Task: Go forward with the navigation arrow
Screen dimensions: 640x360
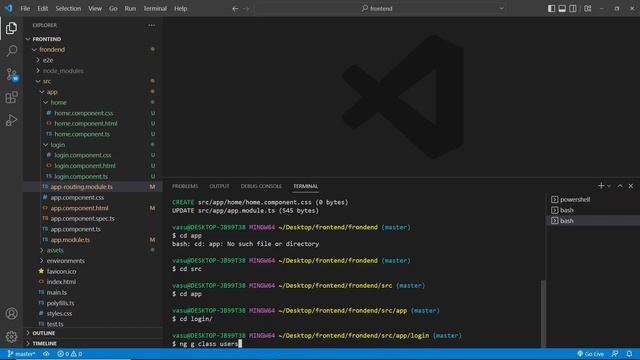Action: click(x=246, y=9)
